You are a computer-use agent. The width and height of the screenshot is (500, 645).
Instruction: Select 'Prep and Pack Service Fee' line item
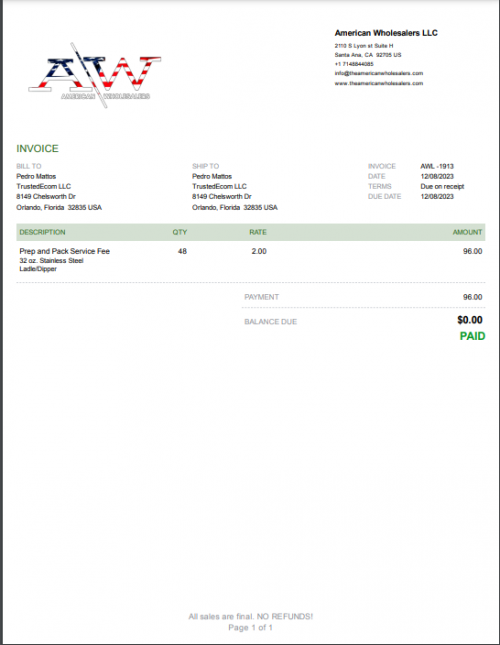point(65,251)
